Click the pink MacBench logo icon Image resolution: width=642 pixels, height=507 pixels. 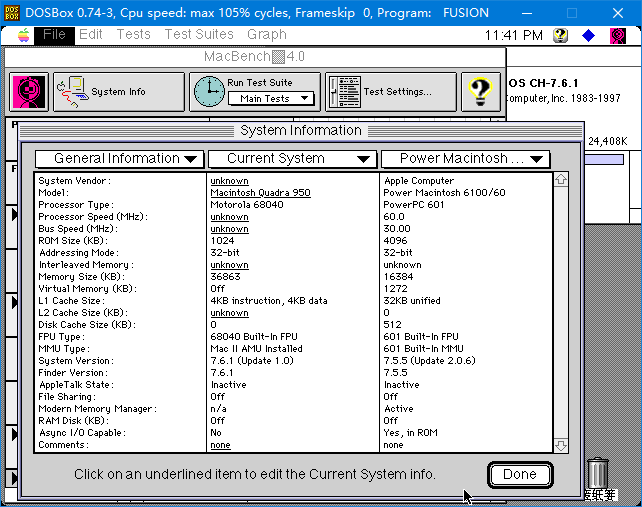(x=29, y=92)
